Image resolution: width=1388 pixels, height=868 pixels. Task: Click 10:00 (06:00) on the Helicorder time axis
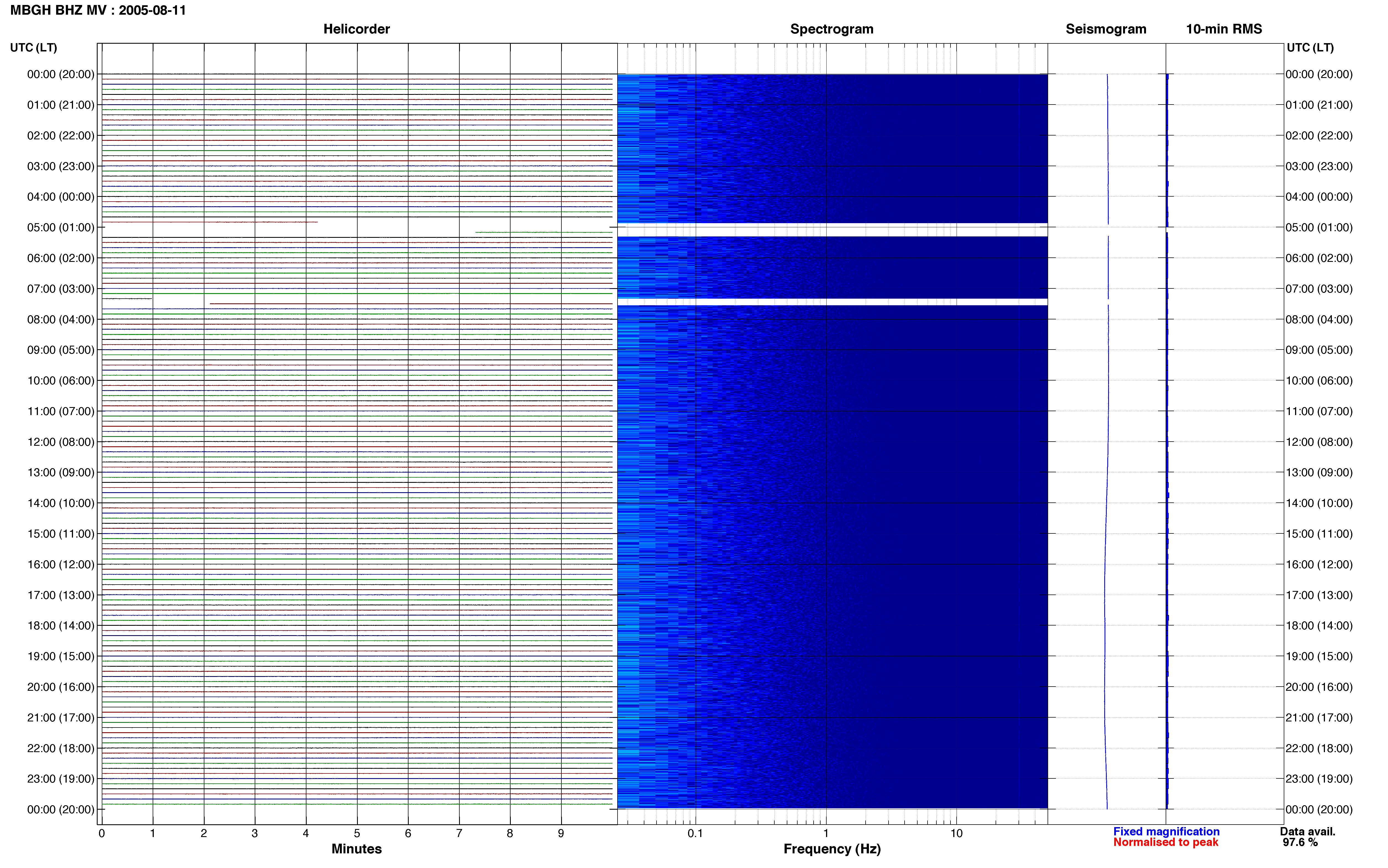[x=61, y=380]
